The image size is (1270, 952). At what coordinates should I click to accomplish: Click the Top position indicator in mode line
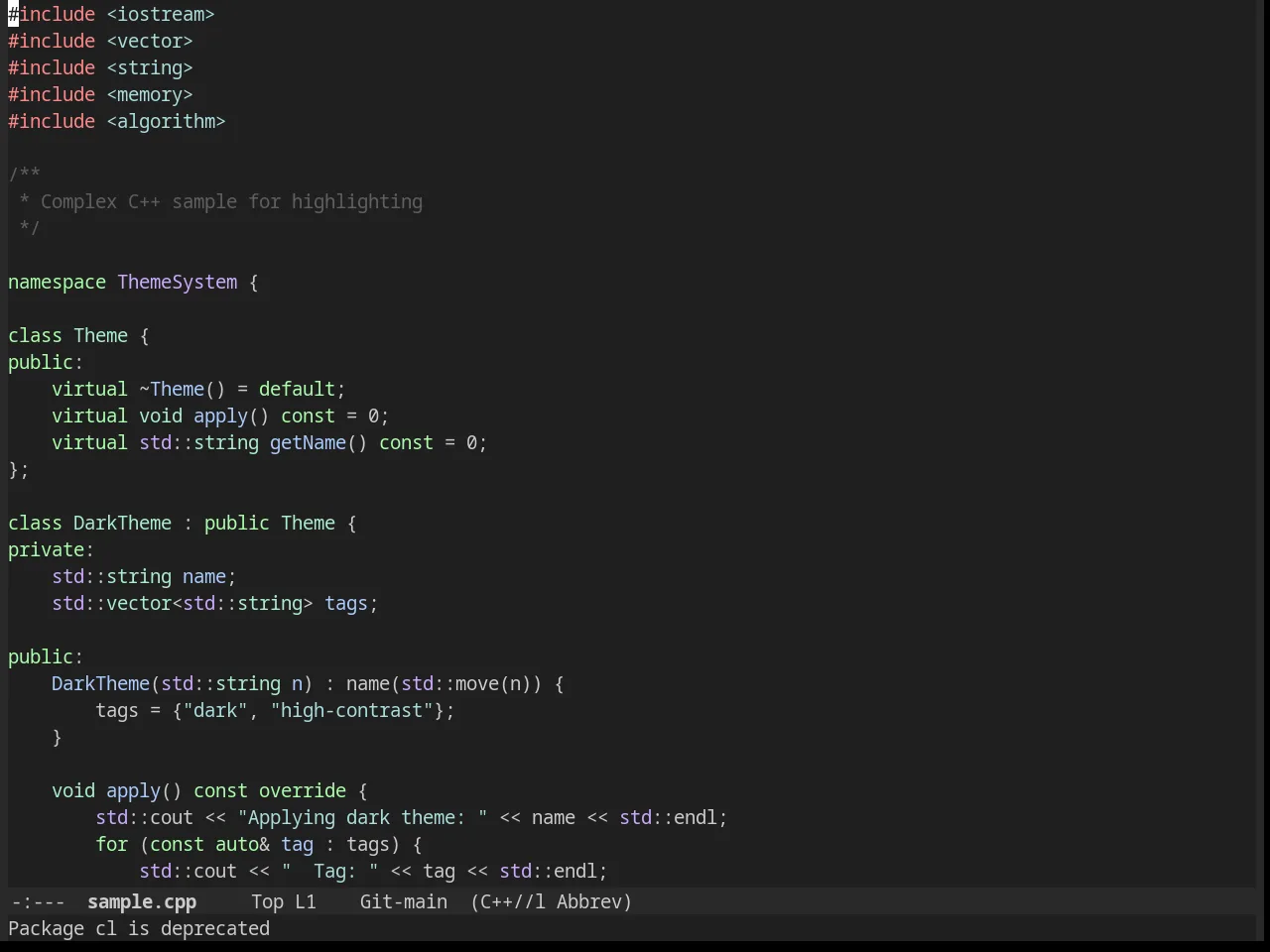(x=267, y=901)
